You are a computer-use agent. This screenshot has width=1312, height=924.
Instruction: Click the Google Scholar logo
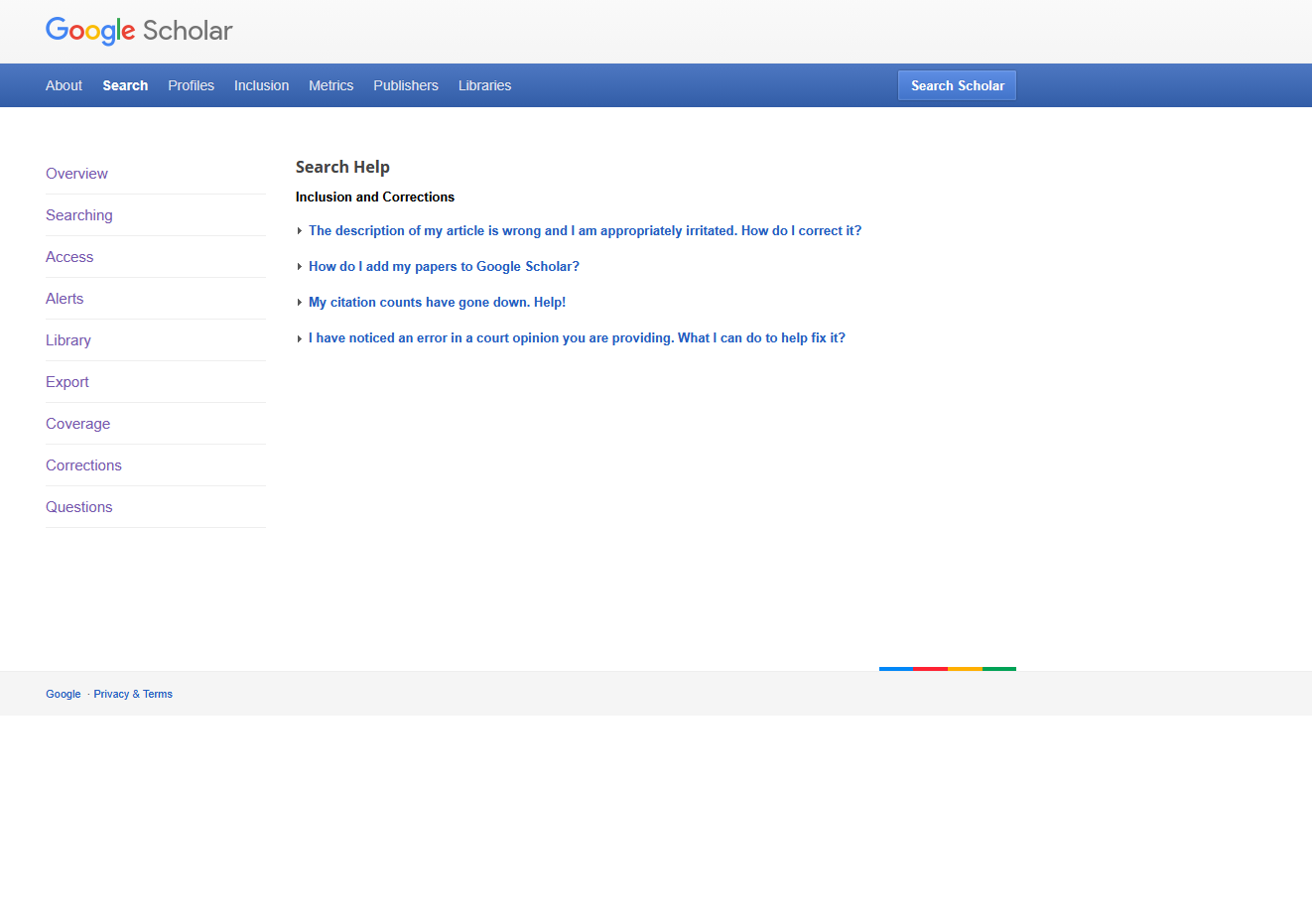139,31
